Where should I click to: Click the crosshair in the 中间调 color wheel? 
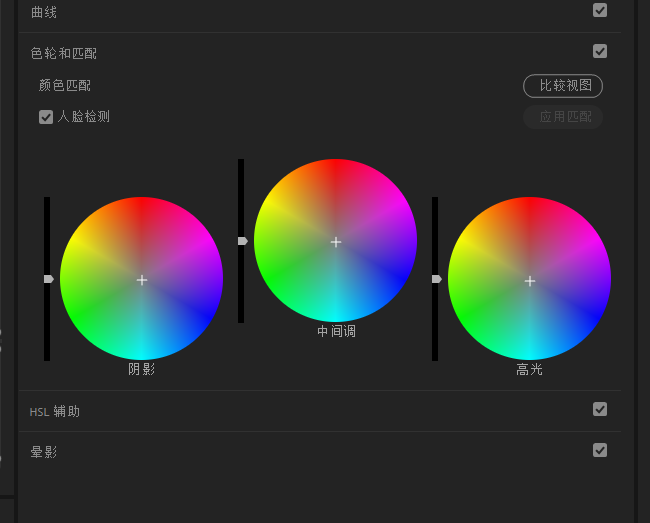[x=336, y=242]
